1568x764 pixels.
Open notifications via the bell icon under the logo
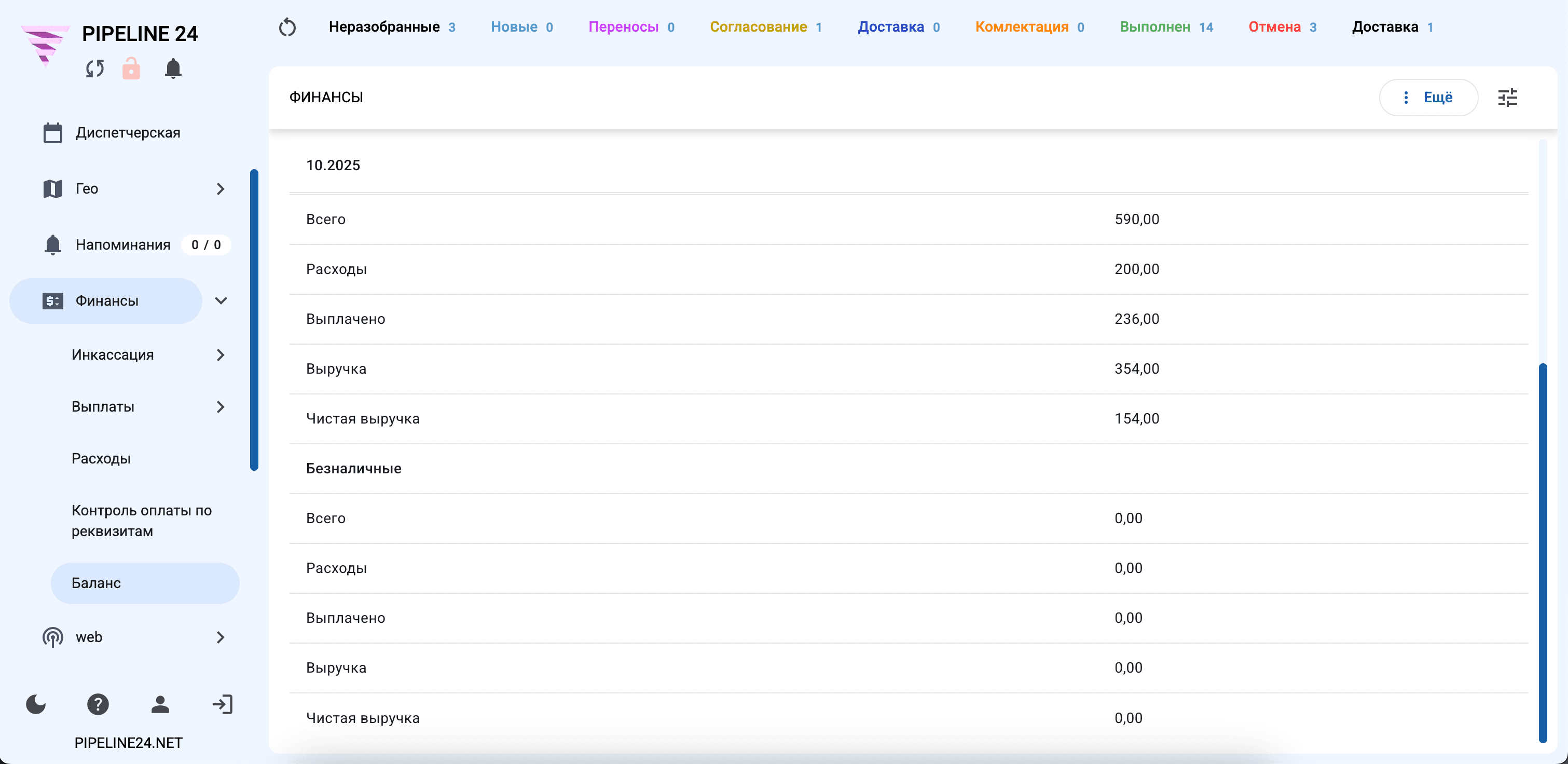[x=173, y=69]
